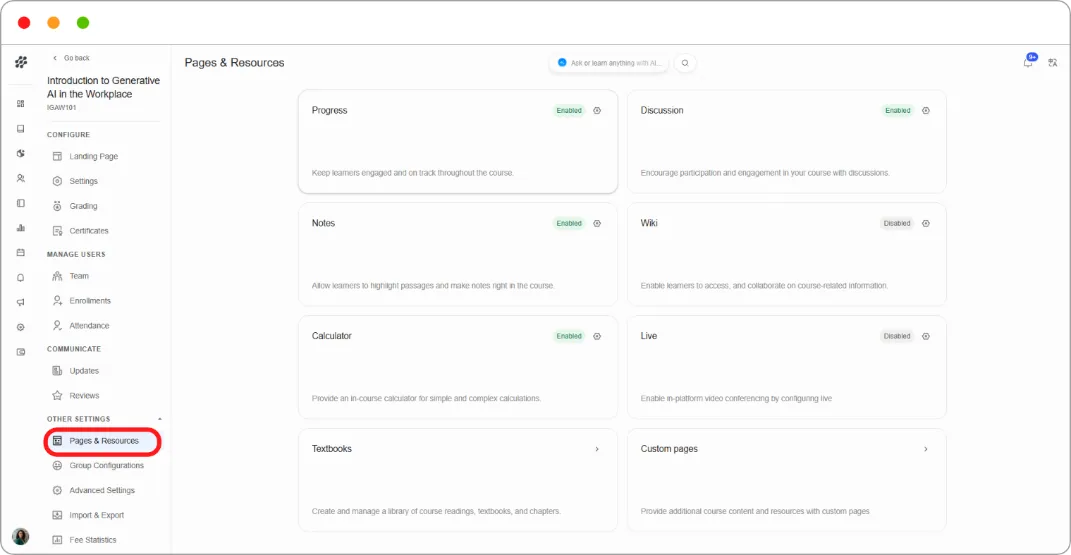Screen dimensions: 1071x555
Task: Click the wallet icon in left rail
Action: pos(20,352)
